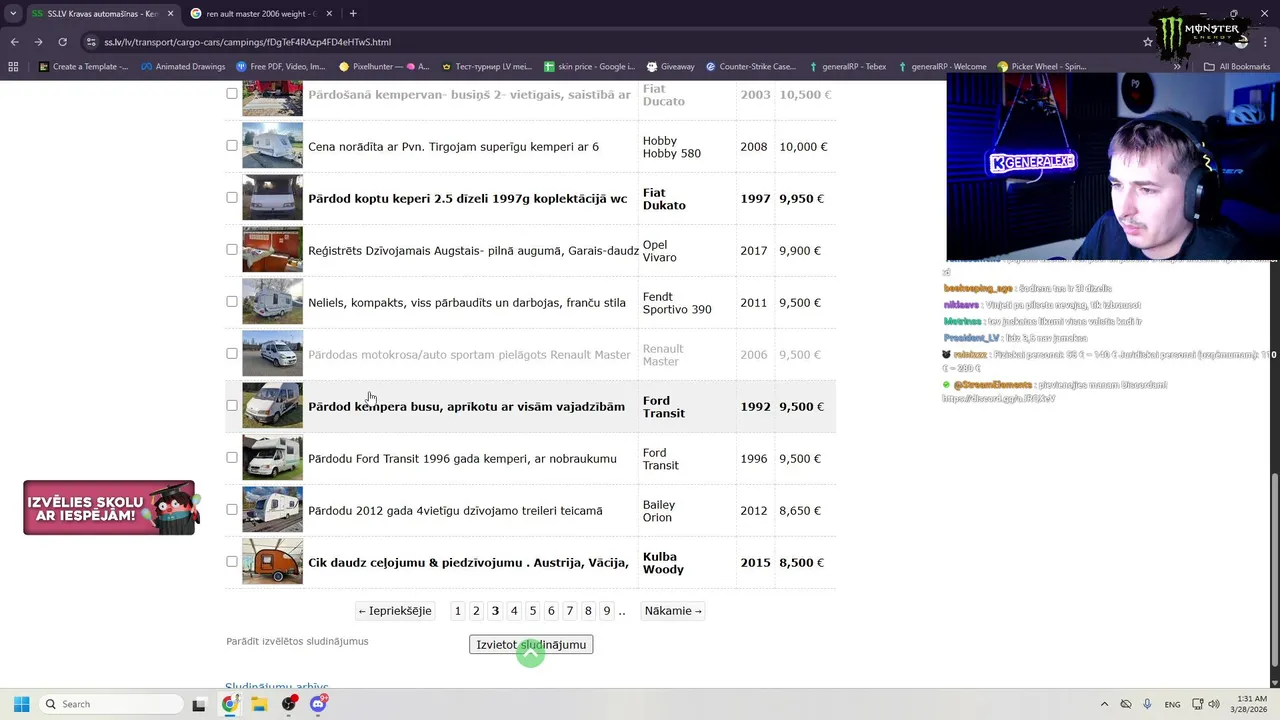Reload the ss.lv page

[62, 42]
